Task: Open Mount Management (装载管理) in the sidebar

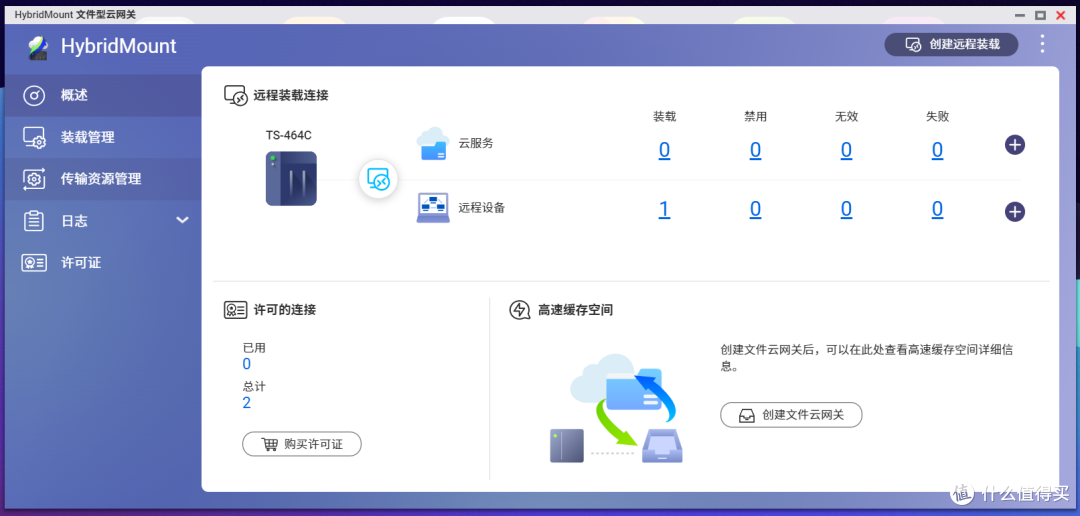Action: click(103, 138)
